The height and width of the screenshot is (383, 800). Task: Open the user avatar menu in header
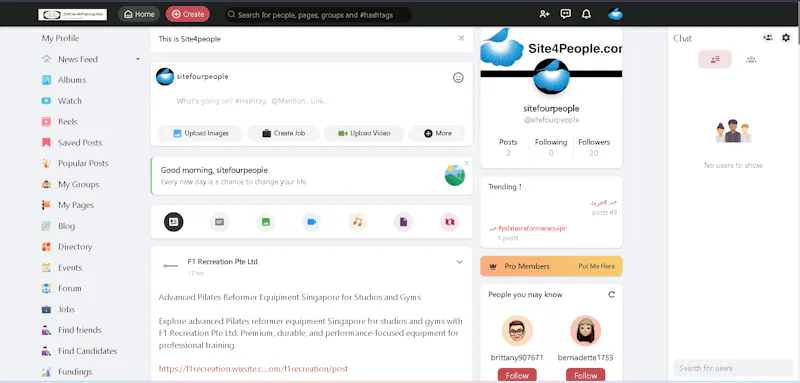pyautogui.click(x=615, y=14)
